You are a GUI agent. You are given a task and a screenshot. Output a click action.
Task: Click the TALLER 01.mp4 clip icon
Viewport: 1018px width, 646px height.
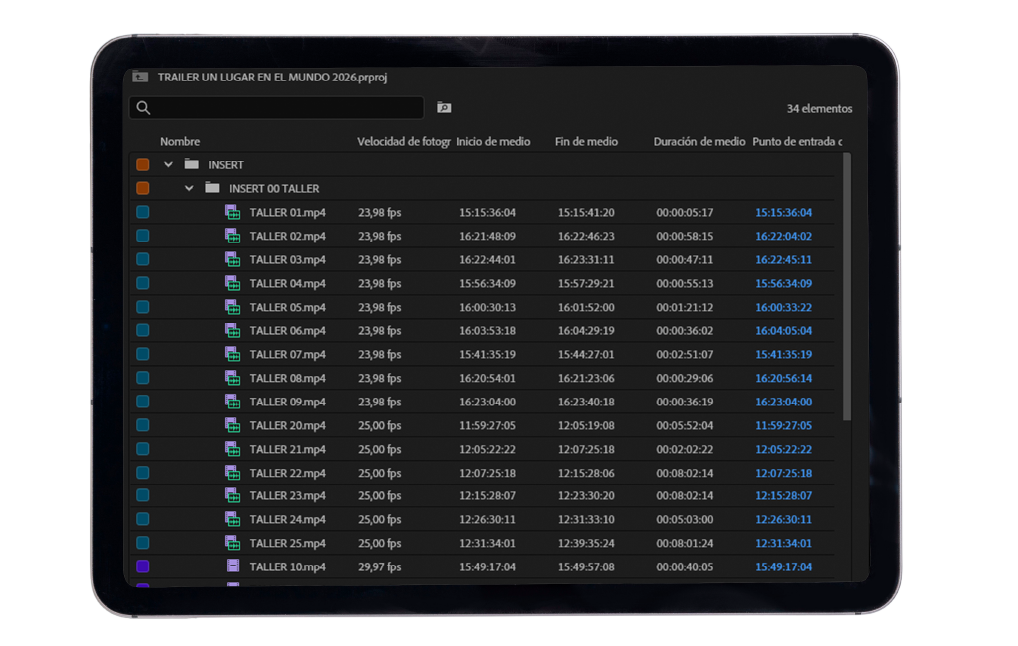(232, 212)
